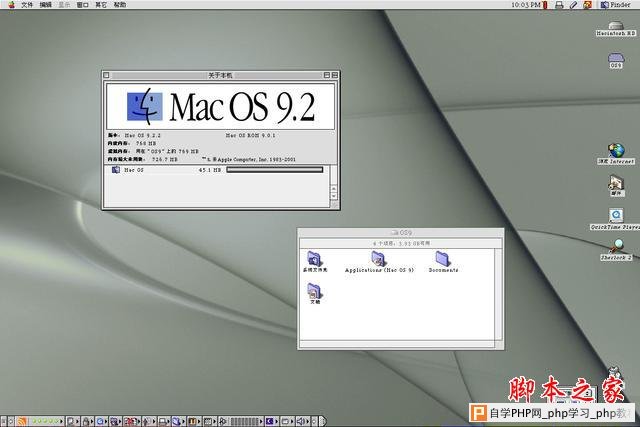Select the QuickTime Player desktop icon
640x427 pixels.
tap(616, 219)
